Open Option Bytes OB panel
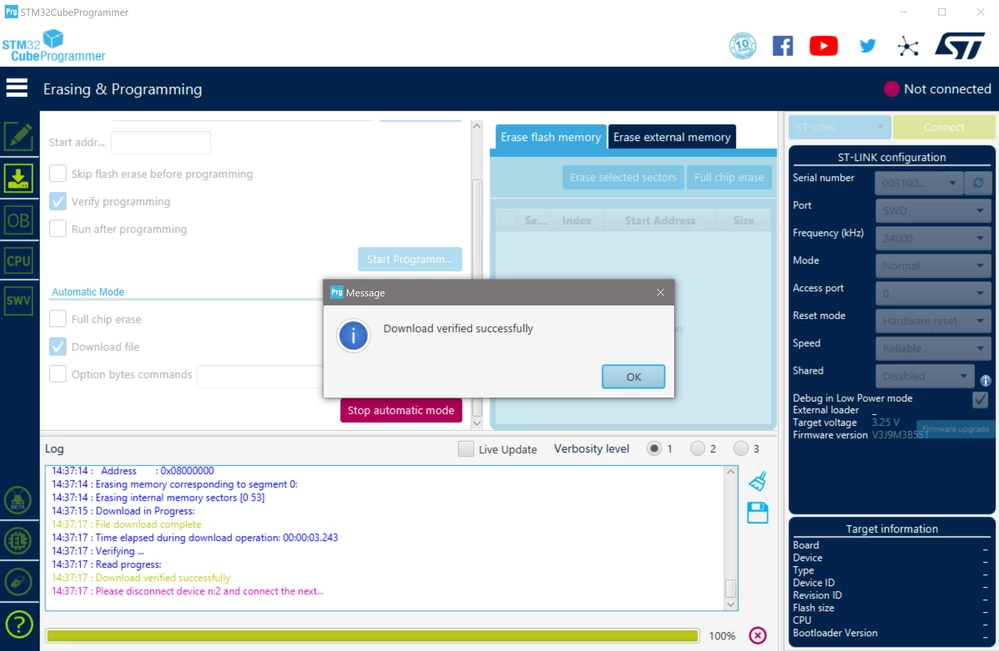The image size is (999, 651). (x=18, y=220)
